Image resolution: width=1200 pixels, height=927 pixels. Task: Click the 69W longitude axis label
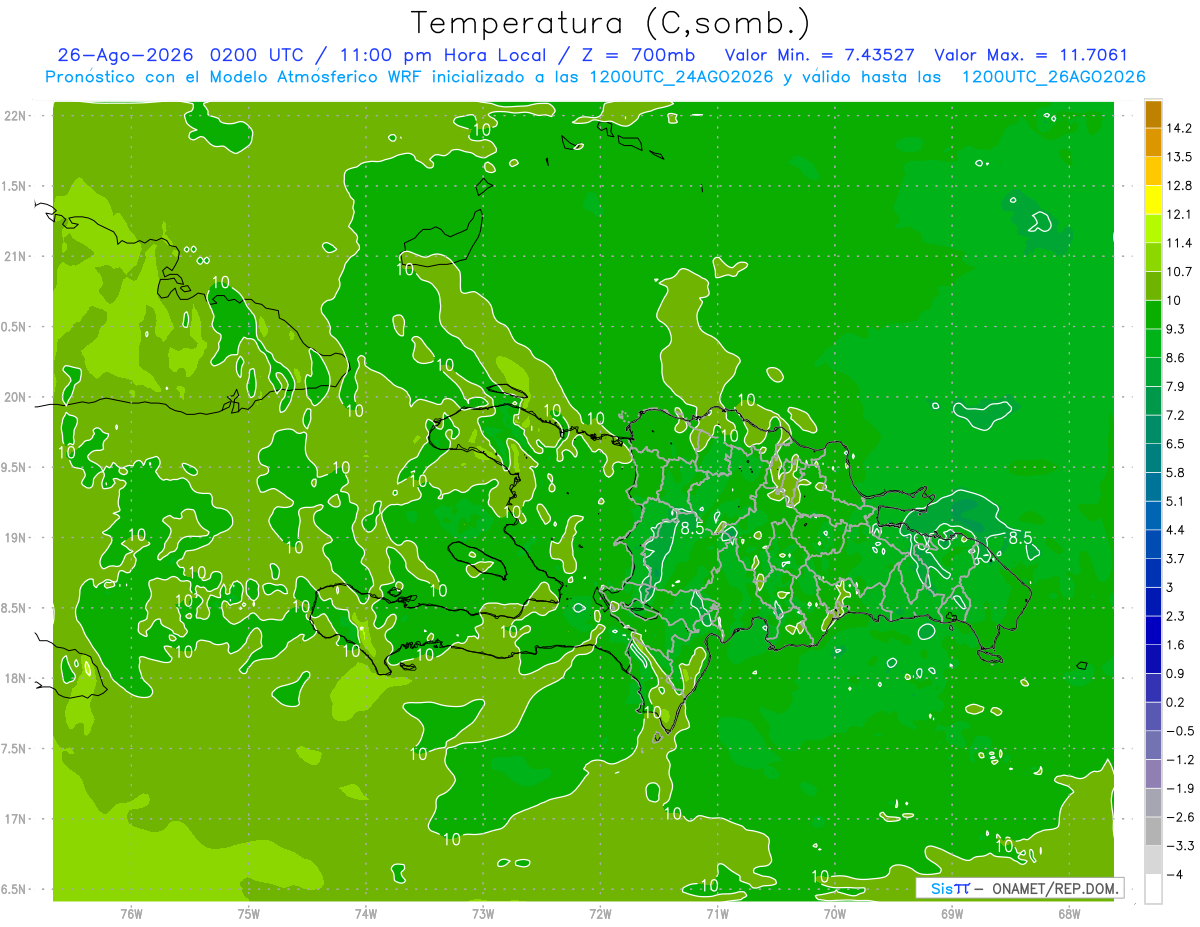tap(952, 913)
